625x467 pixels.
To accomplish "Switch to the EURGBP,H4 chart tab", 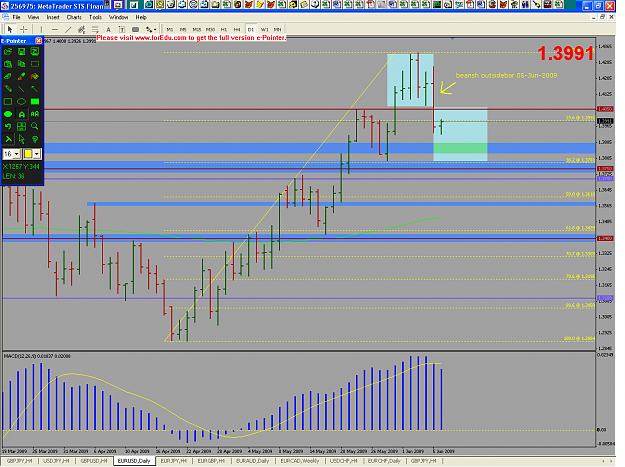I will point(211,461).
